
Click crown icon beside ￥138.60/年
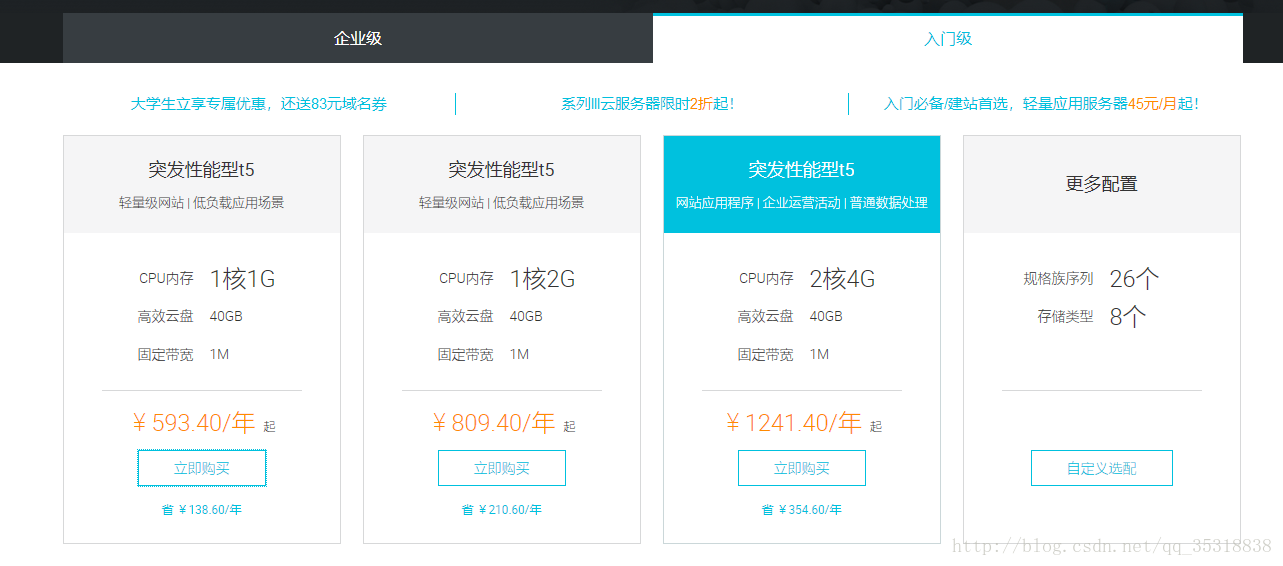click(x=167, y=510)
